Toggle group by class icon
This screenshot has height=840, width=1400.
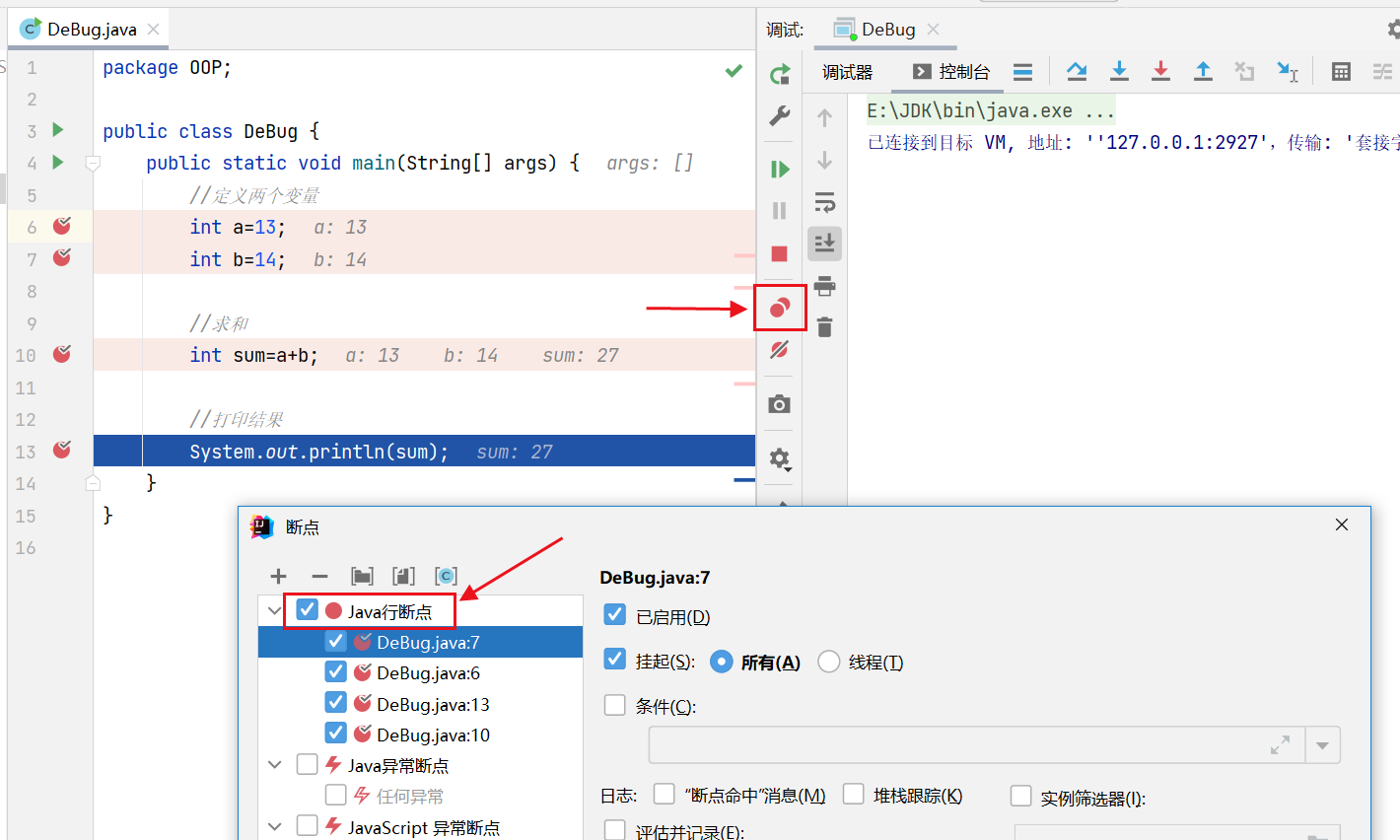pos(446,576)
